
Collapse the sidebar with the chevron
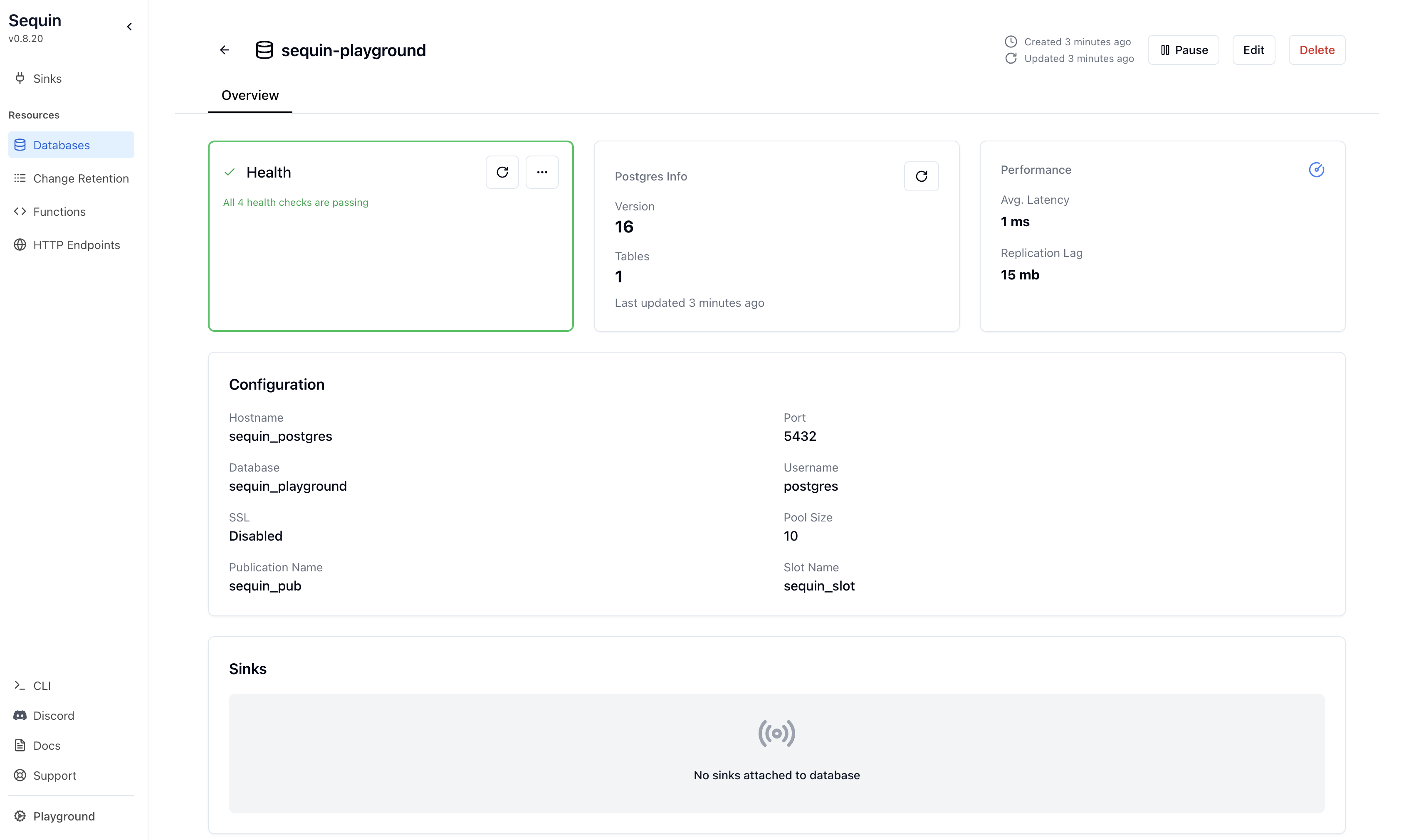[130, 26]
